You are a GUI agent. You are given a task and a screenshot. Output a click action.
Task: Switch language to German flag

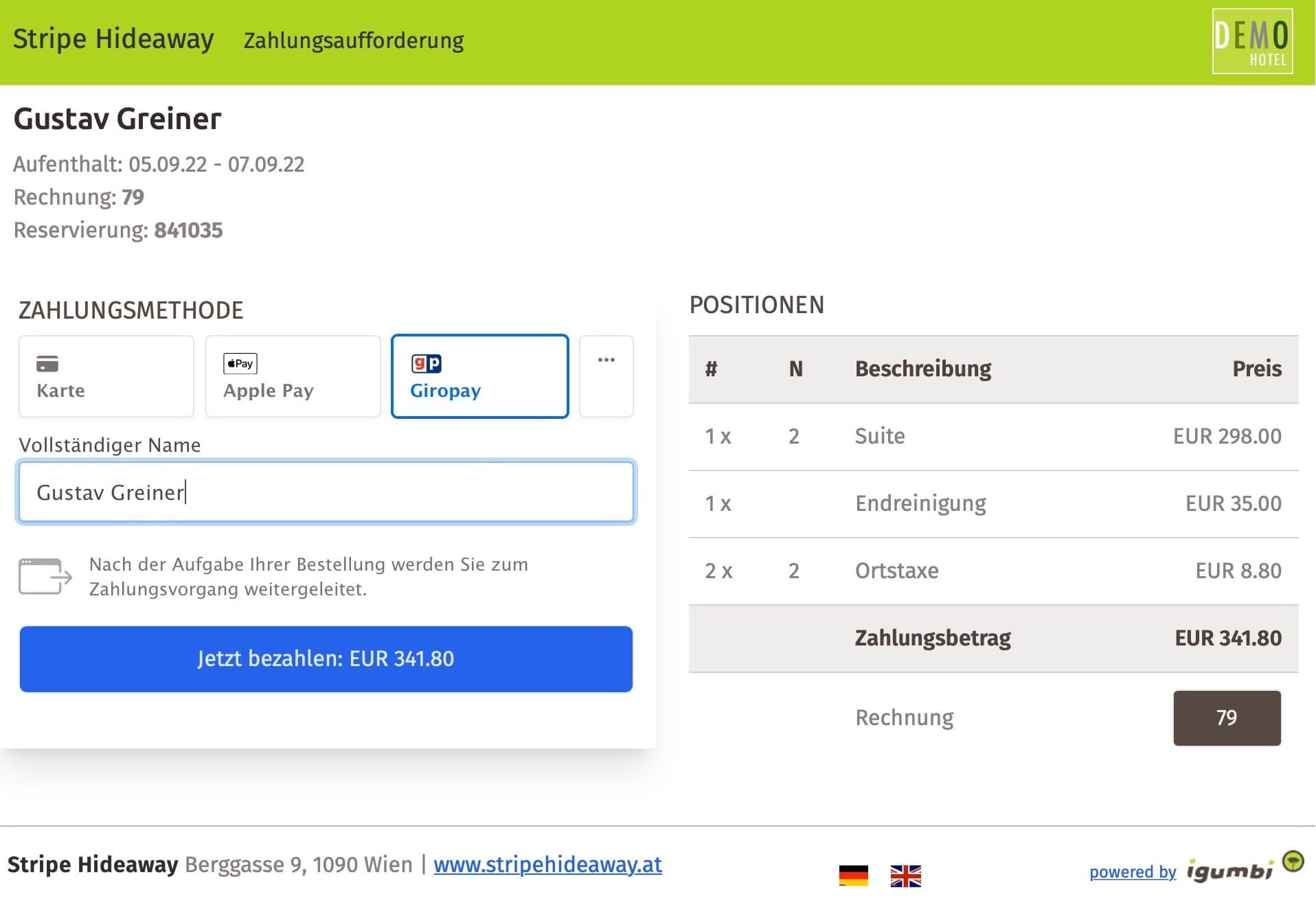click(x=854, y=876)
